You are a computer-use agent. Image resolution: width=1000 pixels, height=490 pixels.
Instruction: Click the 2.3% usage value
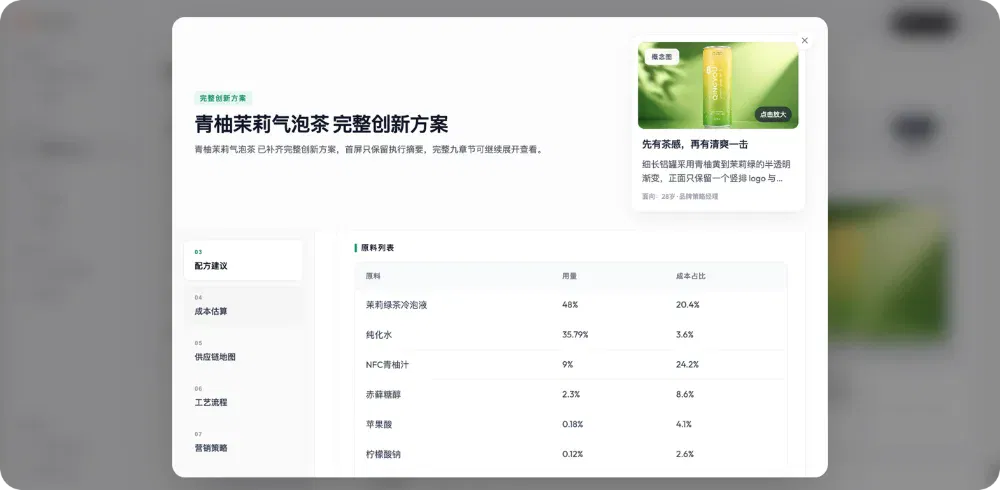point(571,395)
